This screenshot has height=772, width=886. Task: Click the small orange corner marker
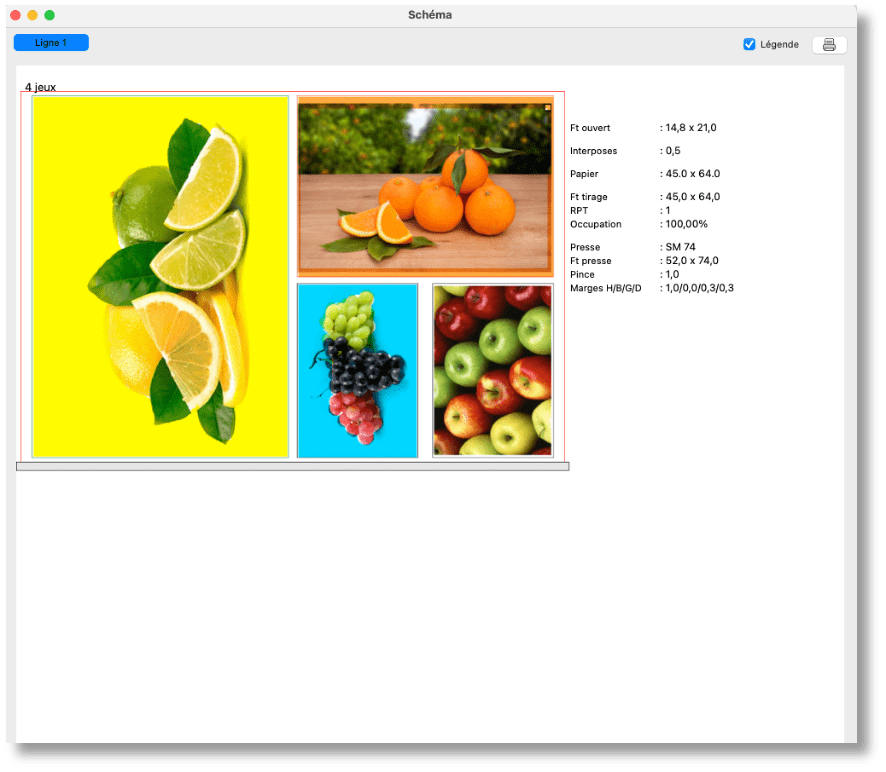coord(548,107)
